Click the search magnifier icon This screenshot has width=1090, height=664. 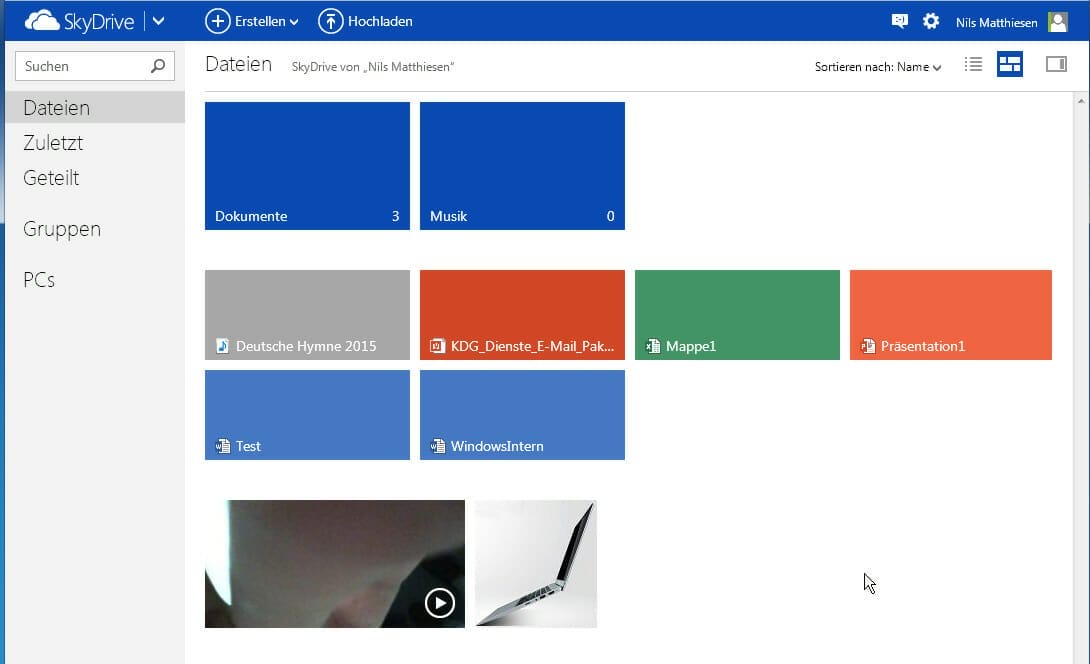click(157, 67)
